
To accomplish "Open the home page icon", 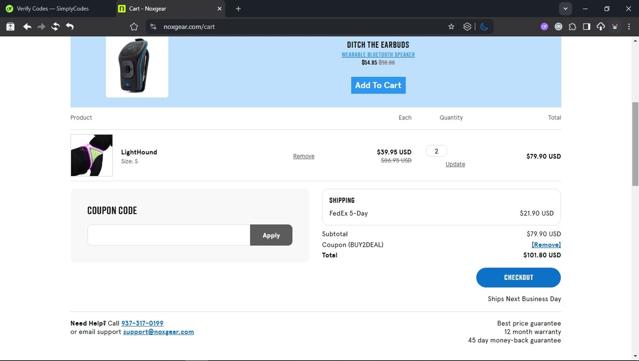I will tap(134, 26).
